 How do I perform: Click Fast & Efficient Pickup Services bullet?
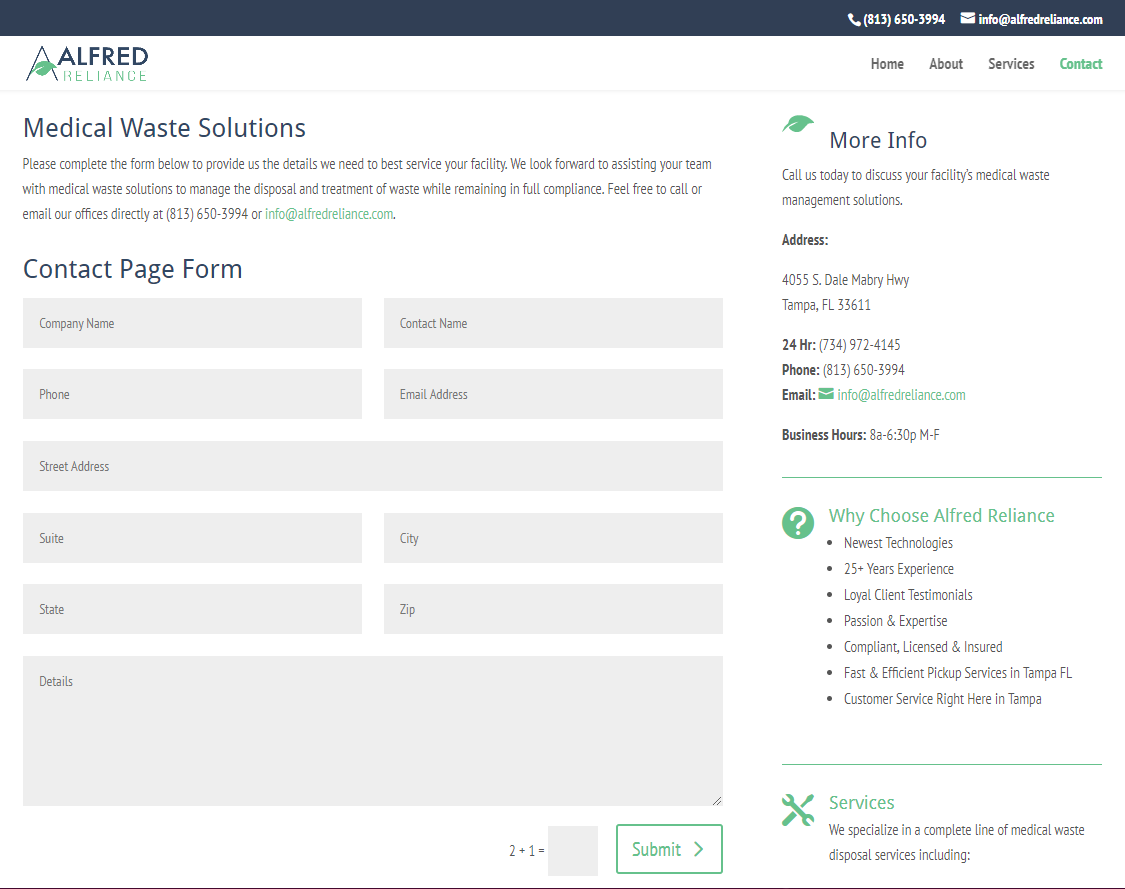click(x=958, y=673)
